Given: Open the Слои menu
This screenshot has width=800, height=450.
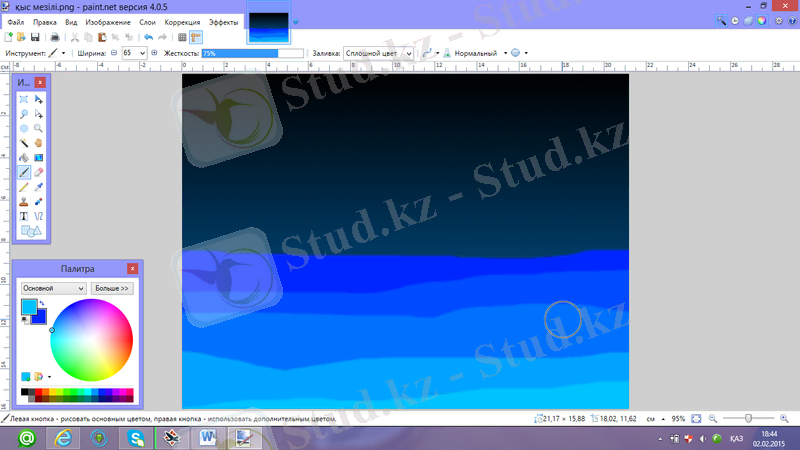Looking at the screenshot, I should 146,21.
